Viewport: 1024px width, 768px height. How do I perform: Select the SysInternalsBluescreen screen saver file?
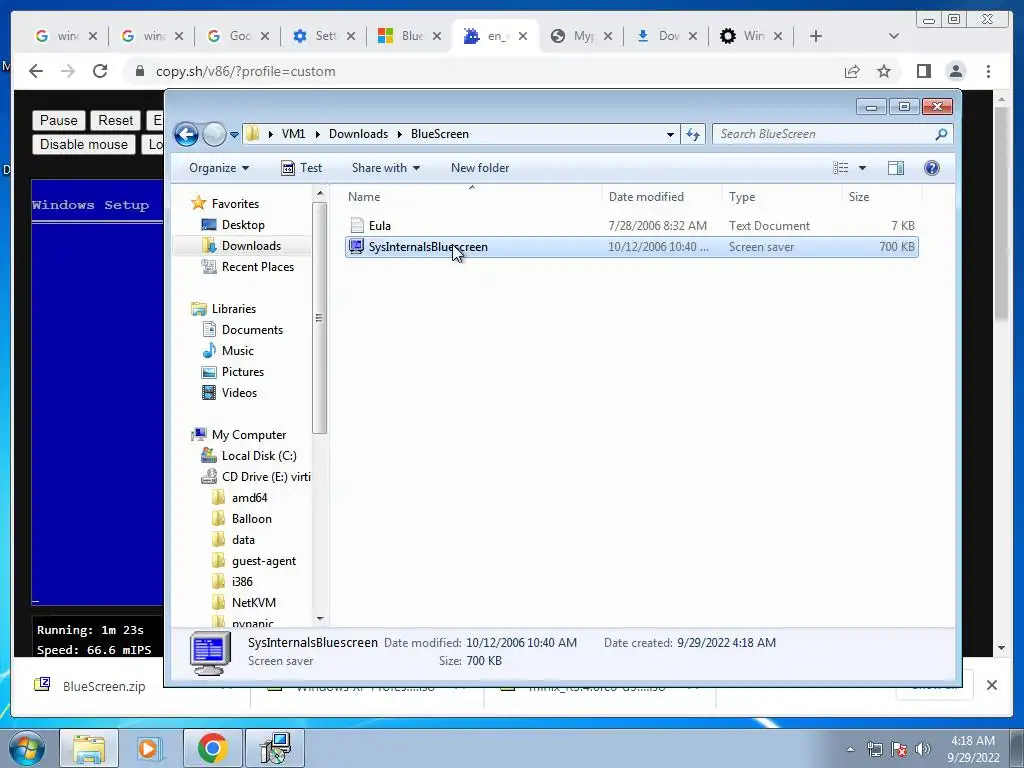pos(632,247)
